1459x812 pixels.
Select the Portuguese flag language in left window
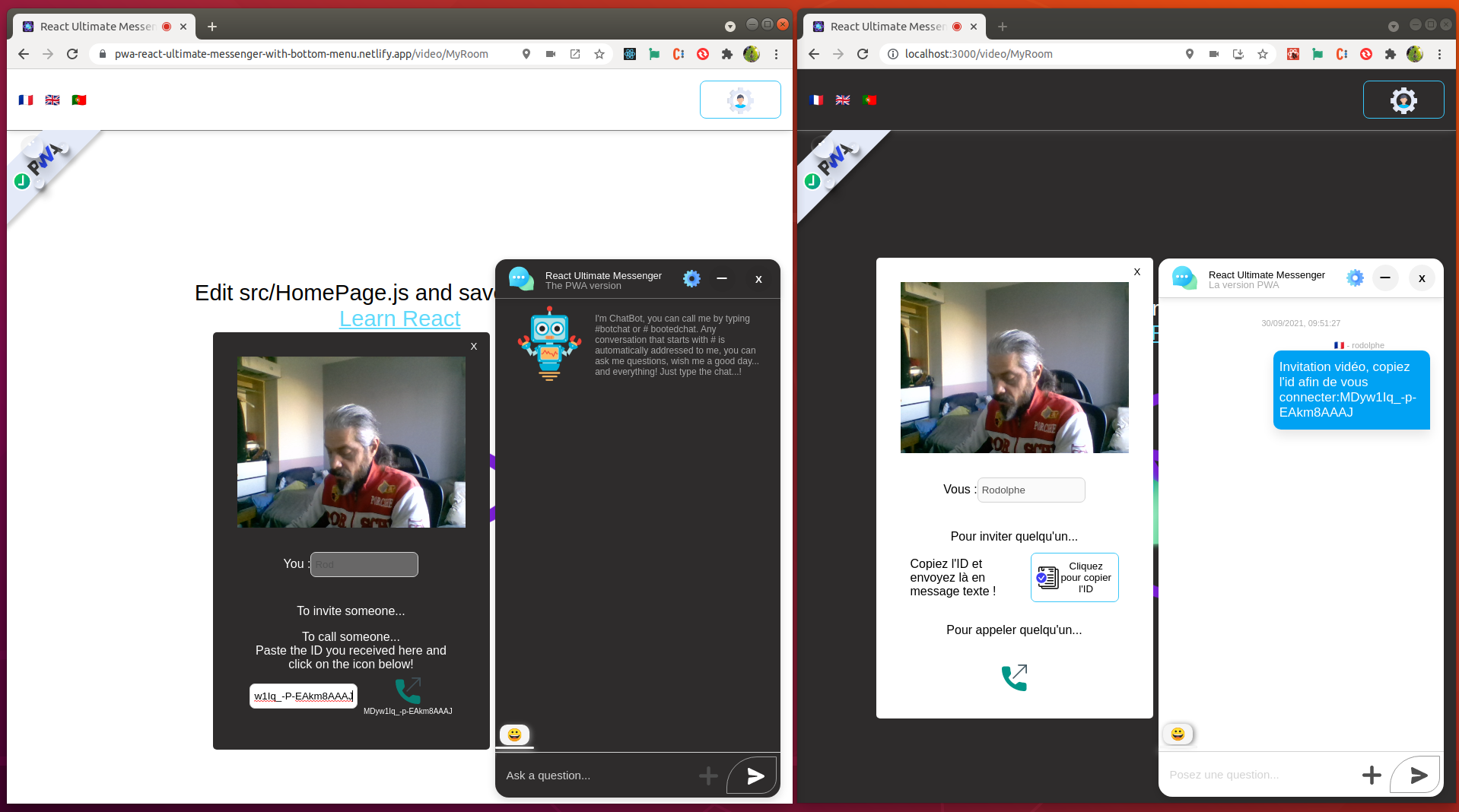click(79, 100)
